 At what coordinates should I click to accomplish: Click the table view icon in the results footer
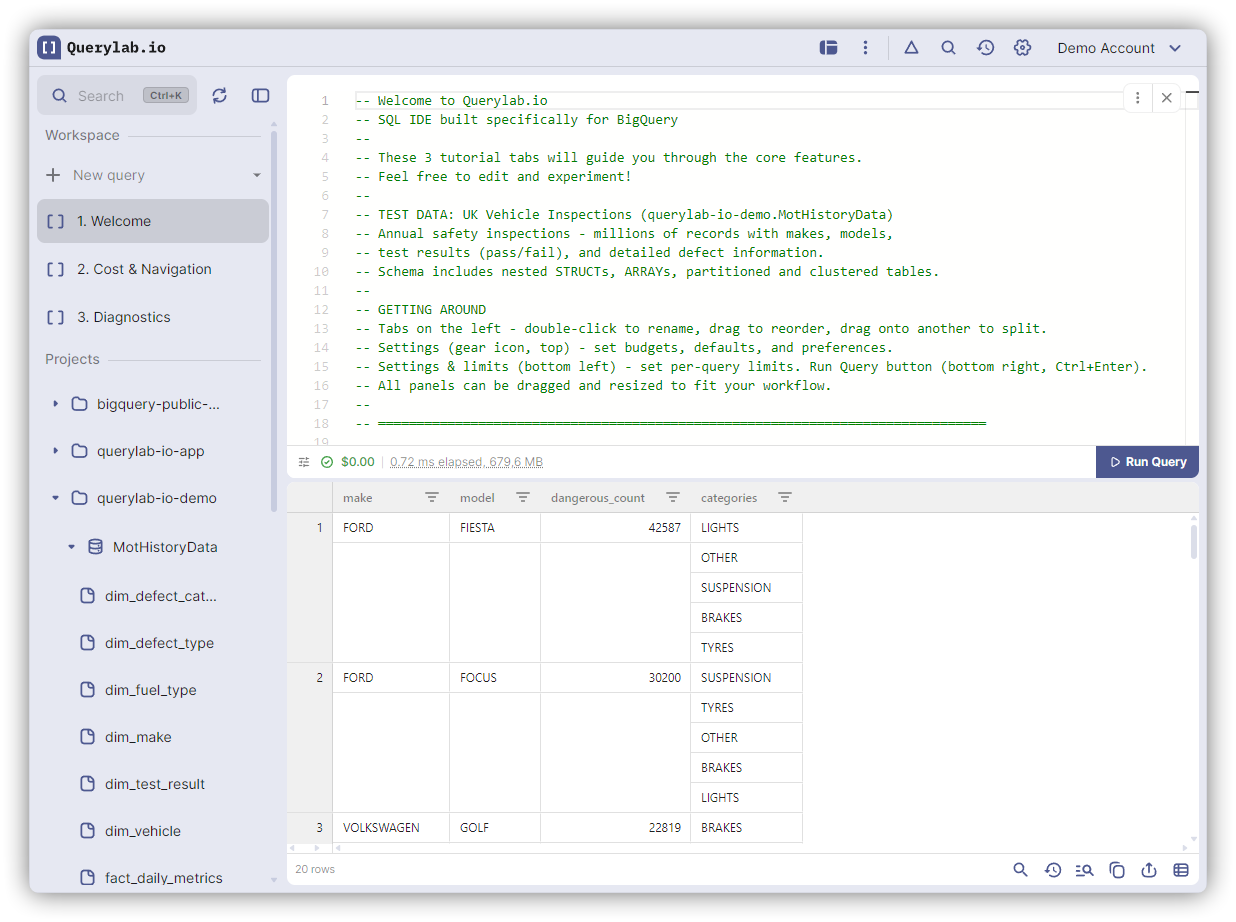point(1181,870)
